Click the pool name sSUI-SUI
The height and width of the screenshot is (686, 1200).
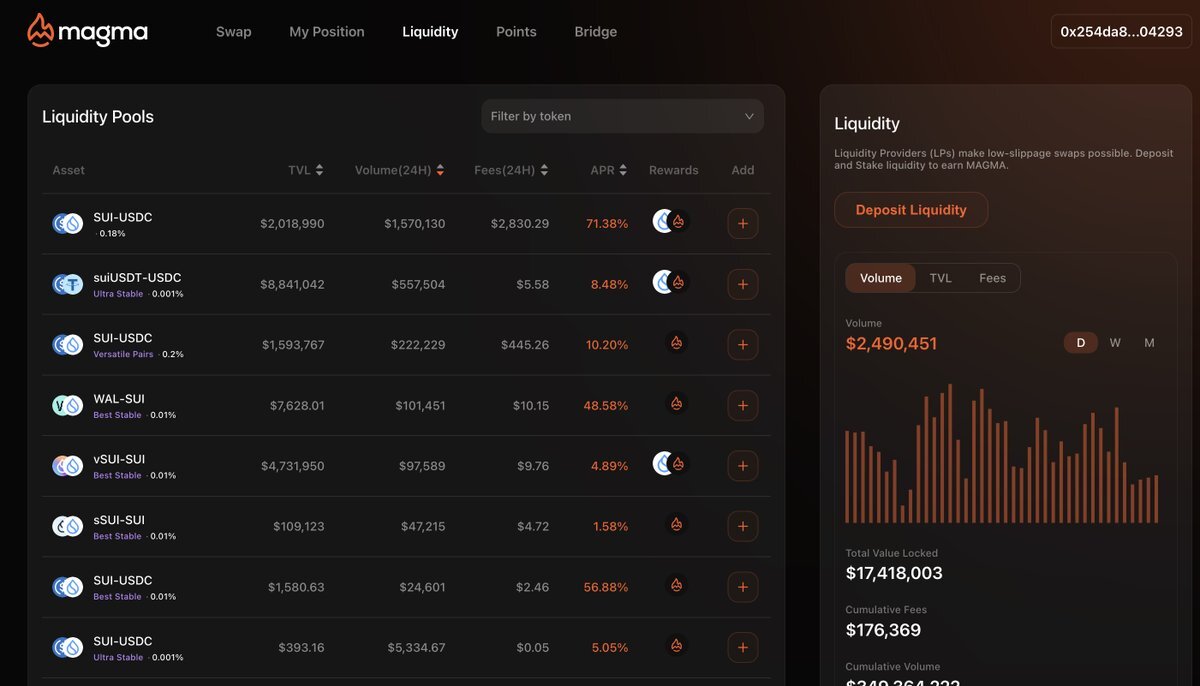(119, 520)
